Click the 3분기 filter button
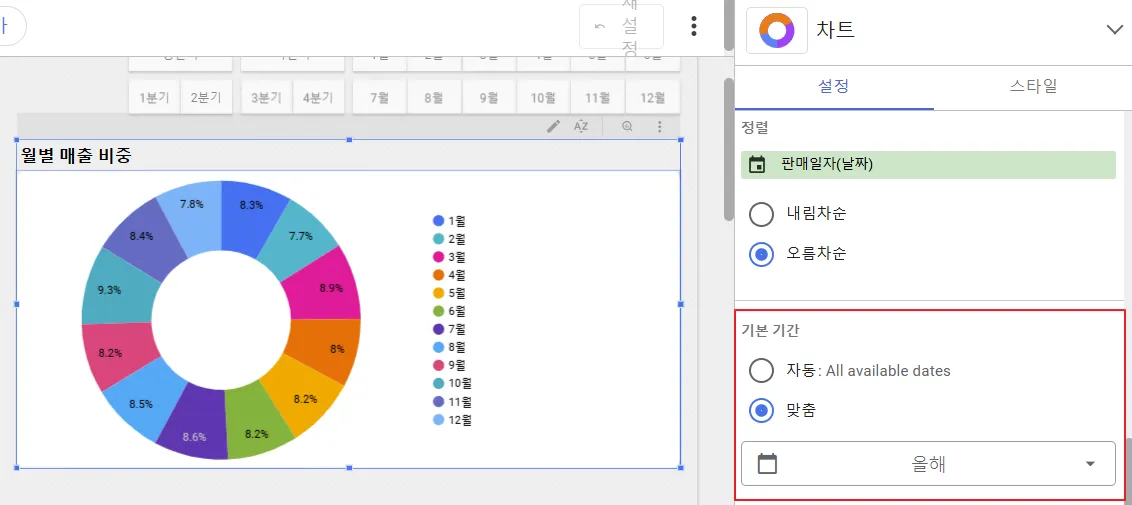The width and height of the screenshot is (1132, 505). click(266, 97)
